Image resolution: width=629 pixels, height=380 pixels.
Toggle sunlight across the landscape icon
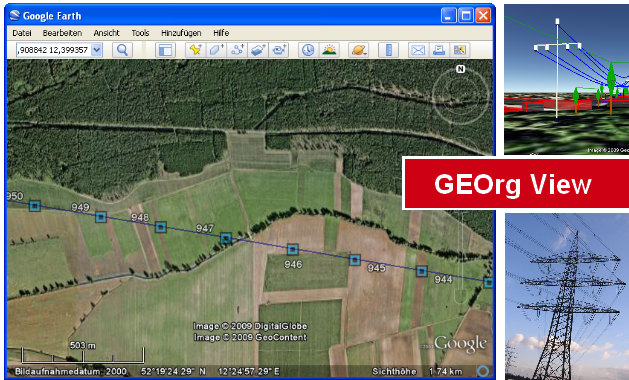click(x=329, y=50)
